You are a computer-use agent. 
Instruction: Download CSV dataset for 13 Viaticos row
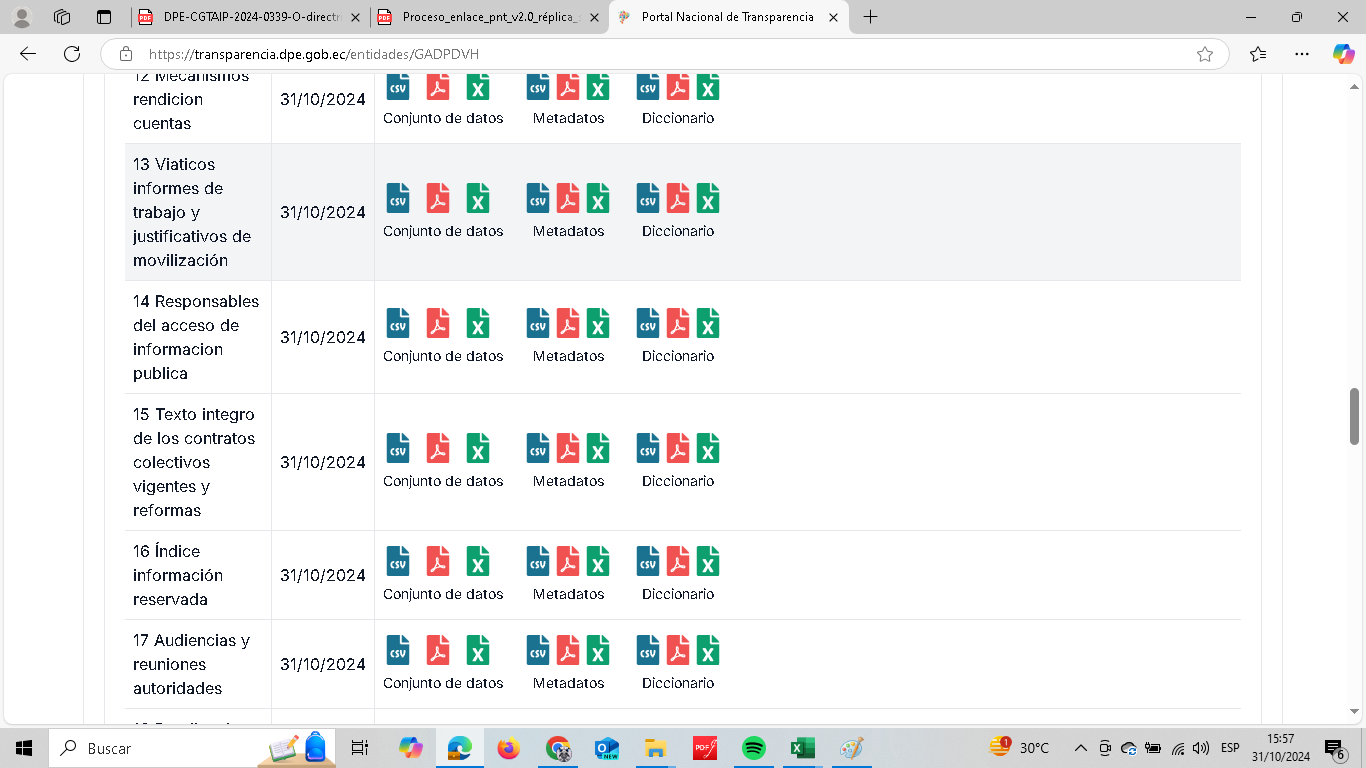coord(398,198)
